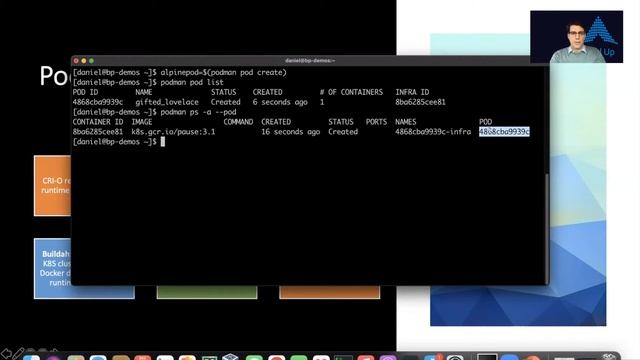Click the '# OF CONTAINERS' column header

pyautogui.click(x=351, y=92)
